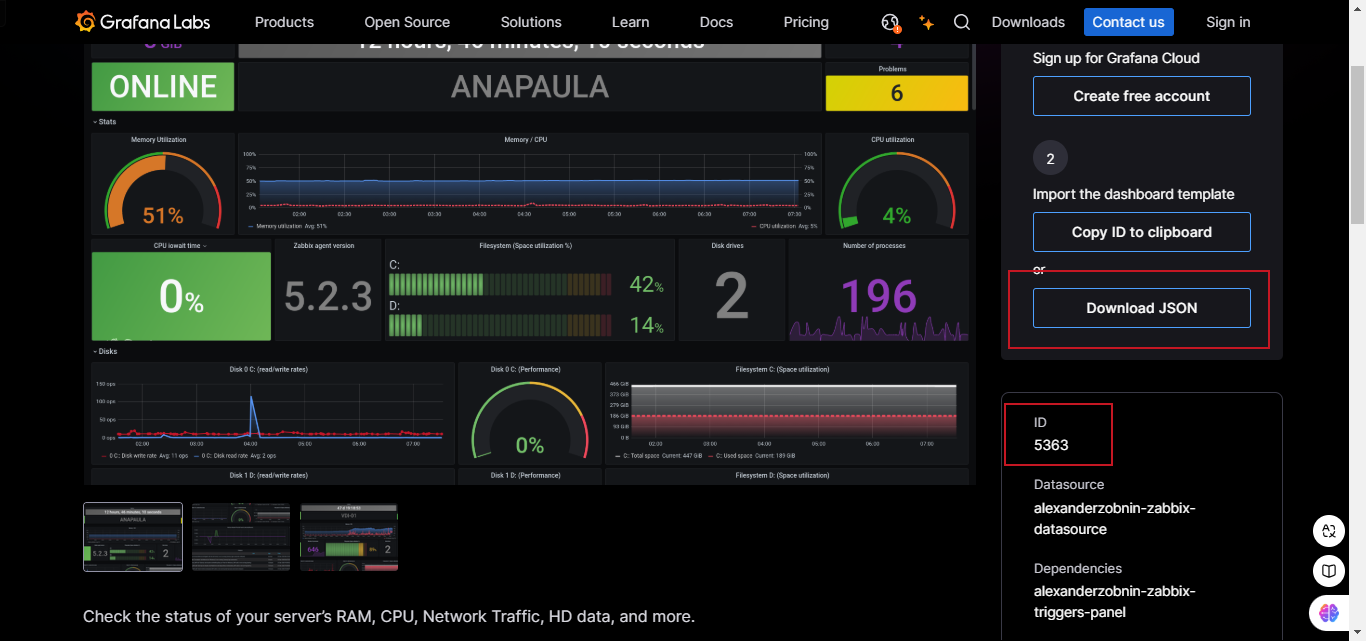1366x641 pixels.
Task: Click the alexanderzobnin-zabbix-datasource text
Action: click(x=1115, y=518)
